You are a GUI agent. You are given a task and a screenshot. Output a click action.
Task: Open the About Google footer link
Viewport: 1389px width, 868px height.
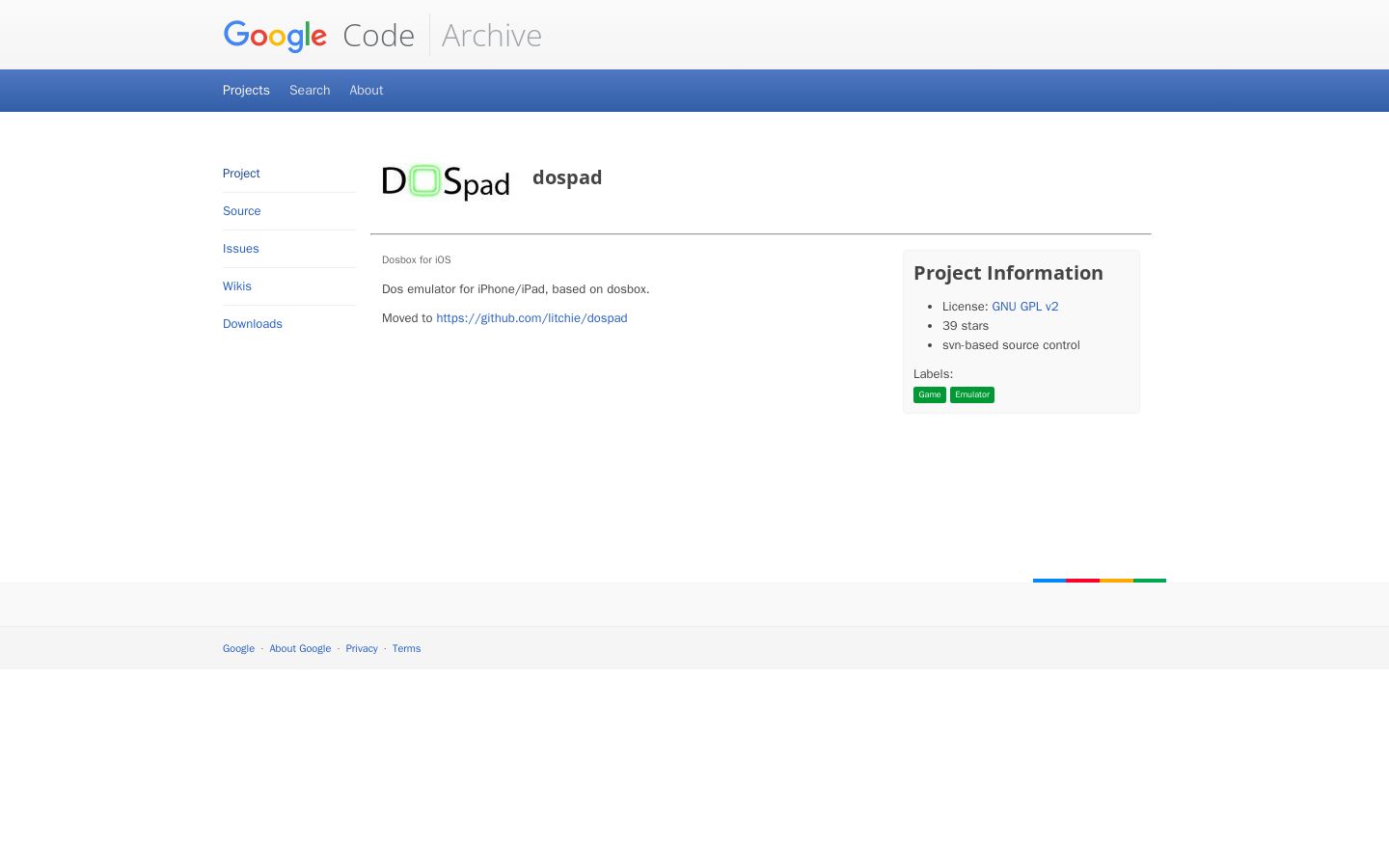300,649
